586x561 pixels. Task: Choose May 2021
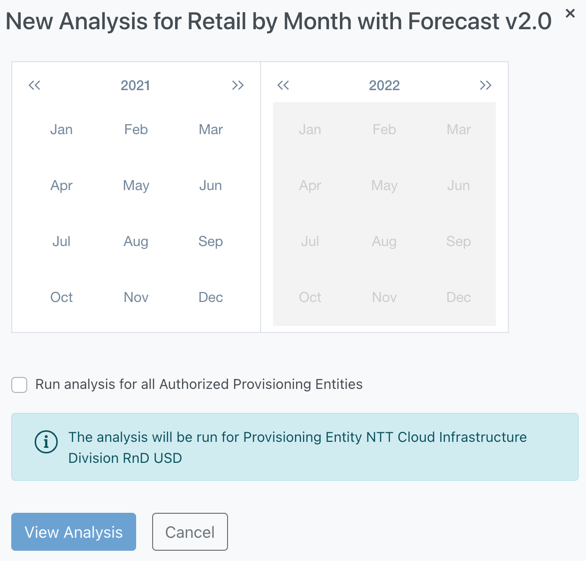coord(136,185)
